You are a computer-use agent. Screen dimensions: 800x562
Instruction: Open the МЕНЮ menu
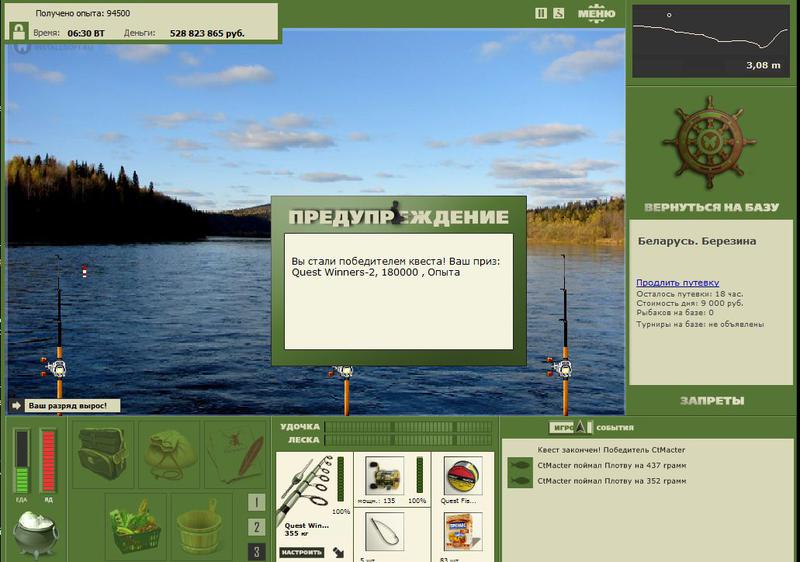(x=596, y=14)
